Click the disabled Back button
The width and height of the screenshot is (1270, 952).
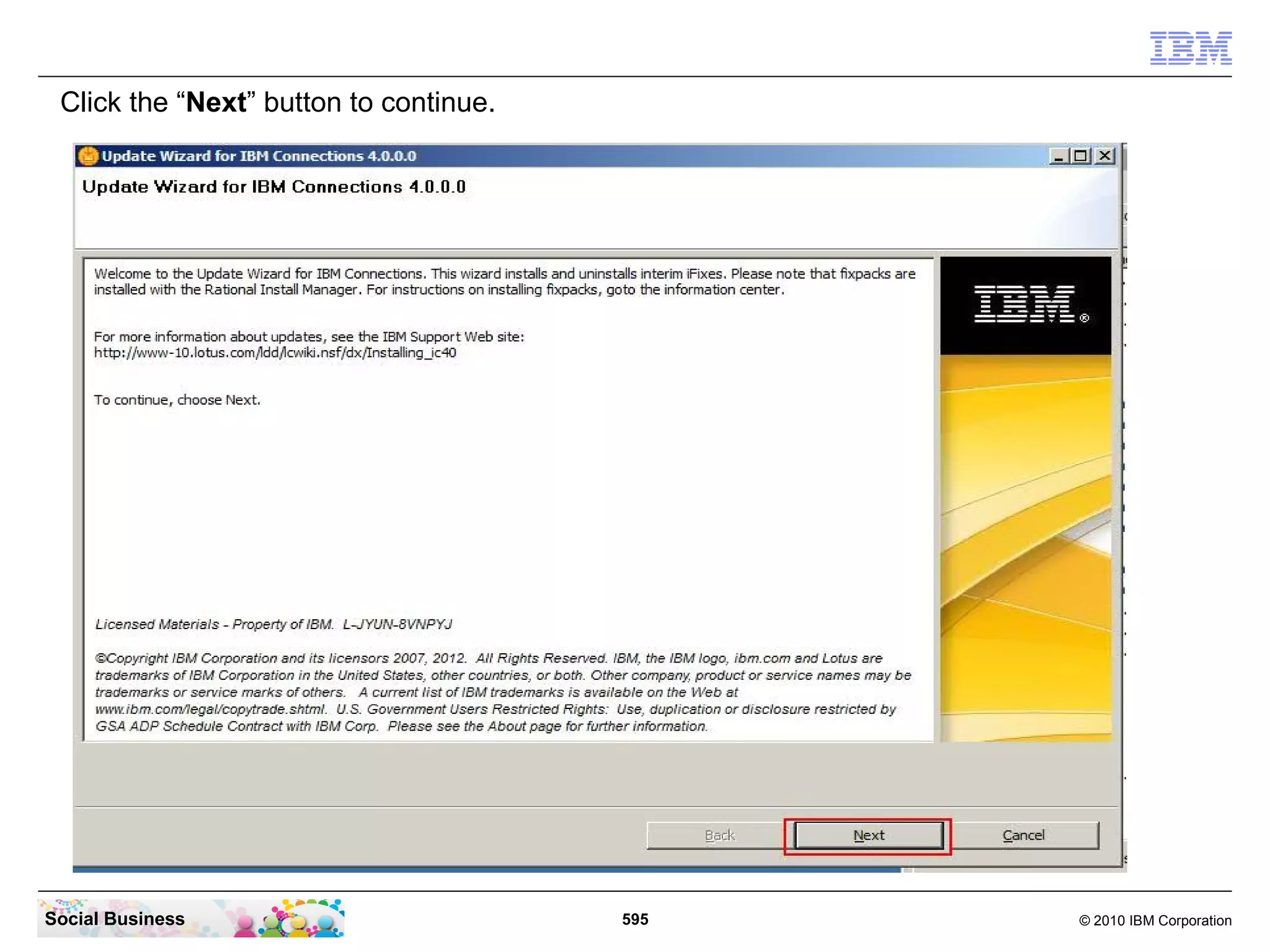720,835
